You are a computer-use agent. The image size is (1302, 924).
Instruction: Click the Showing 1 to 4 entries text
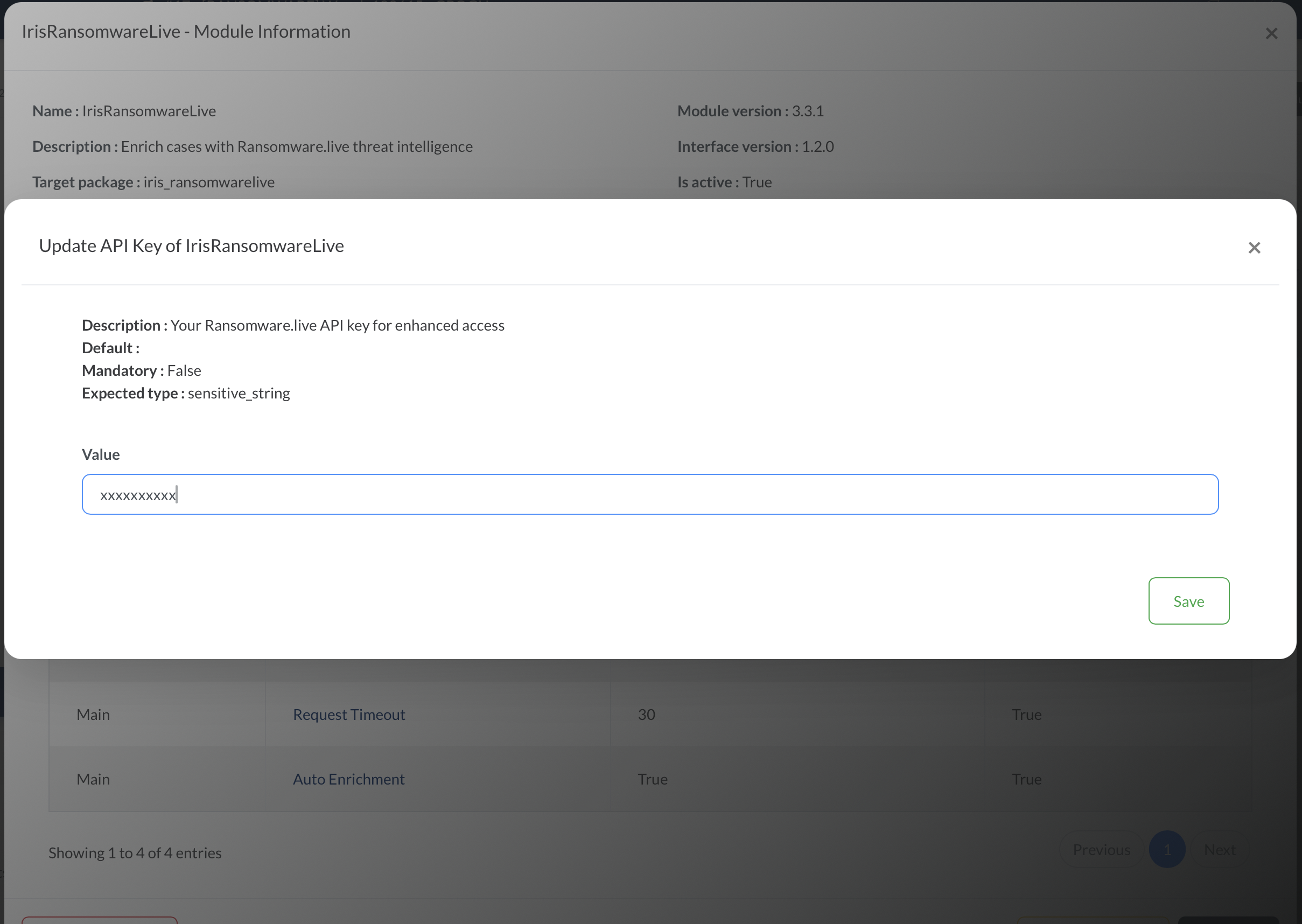point(135,852)
